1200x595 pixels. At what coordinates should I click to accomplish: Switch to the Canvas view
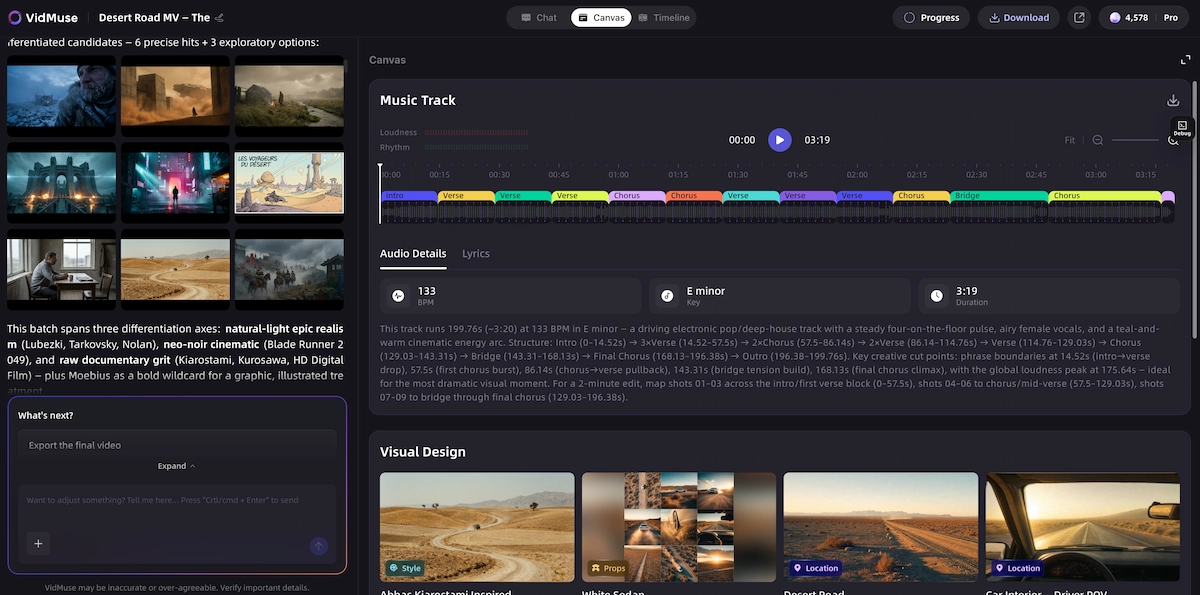click(601, 17)
